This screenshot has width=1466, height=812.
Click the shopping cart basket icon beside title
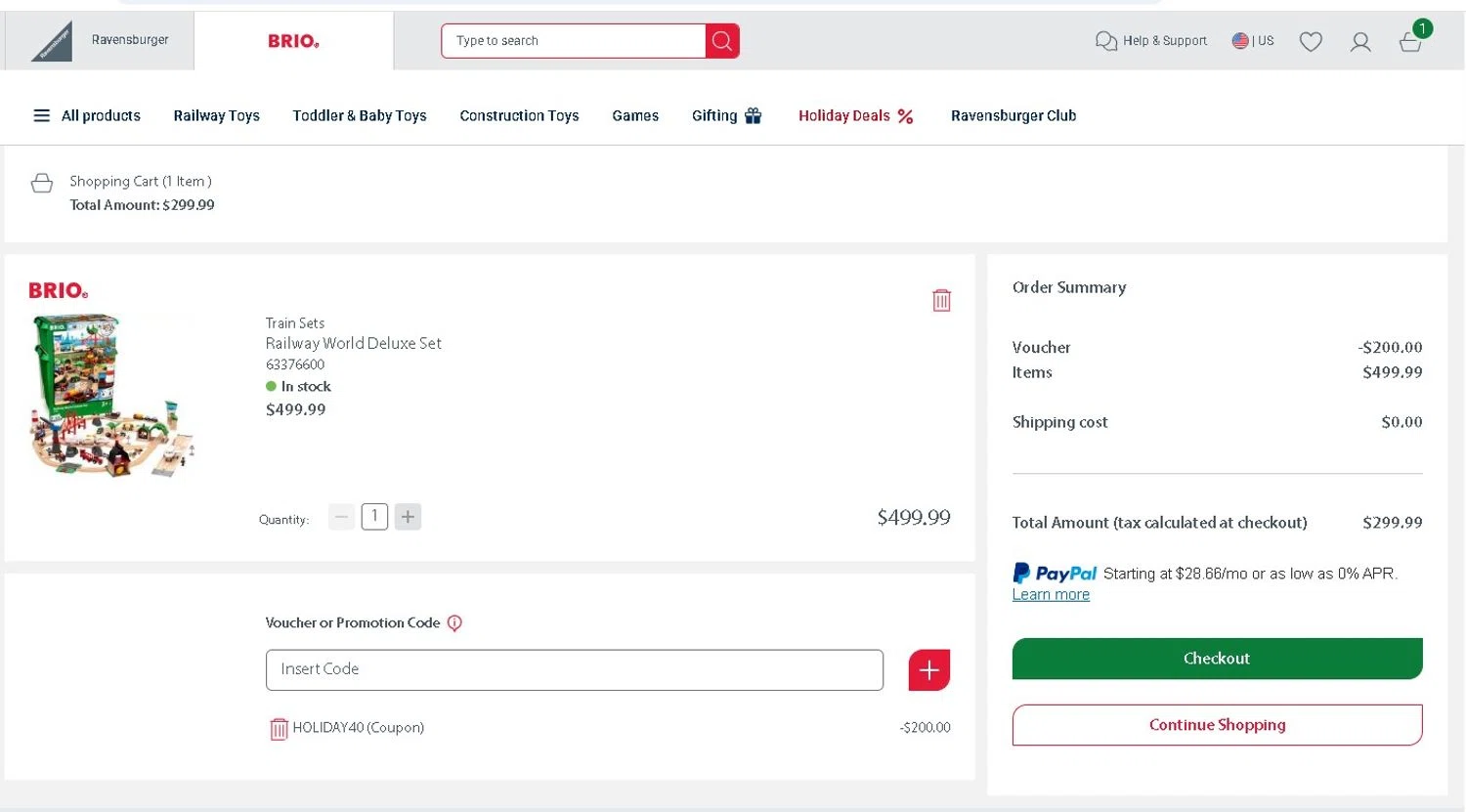42,183
